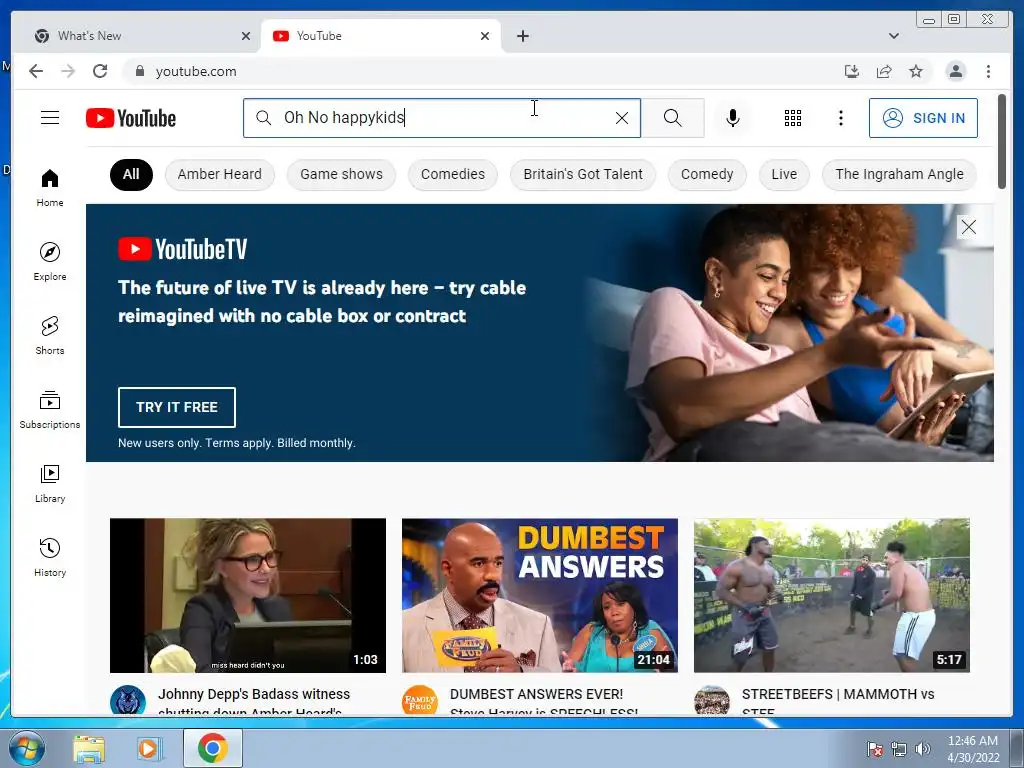Close the YouTube tab
This screenshot has width=1024, height=768.
click(485, 36)
